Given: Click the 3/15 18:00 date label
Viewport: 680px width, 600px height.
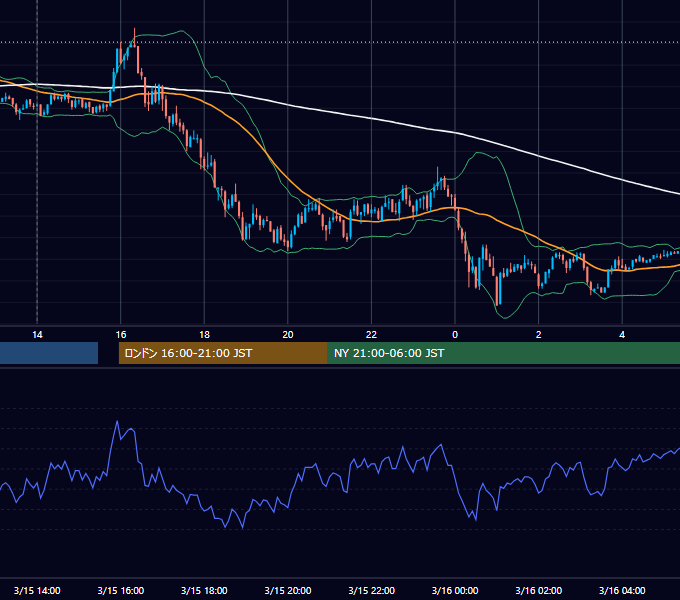Looking at the screenshot, I should pyautogui.click(x=204, y=590).
